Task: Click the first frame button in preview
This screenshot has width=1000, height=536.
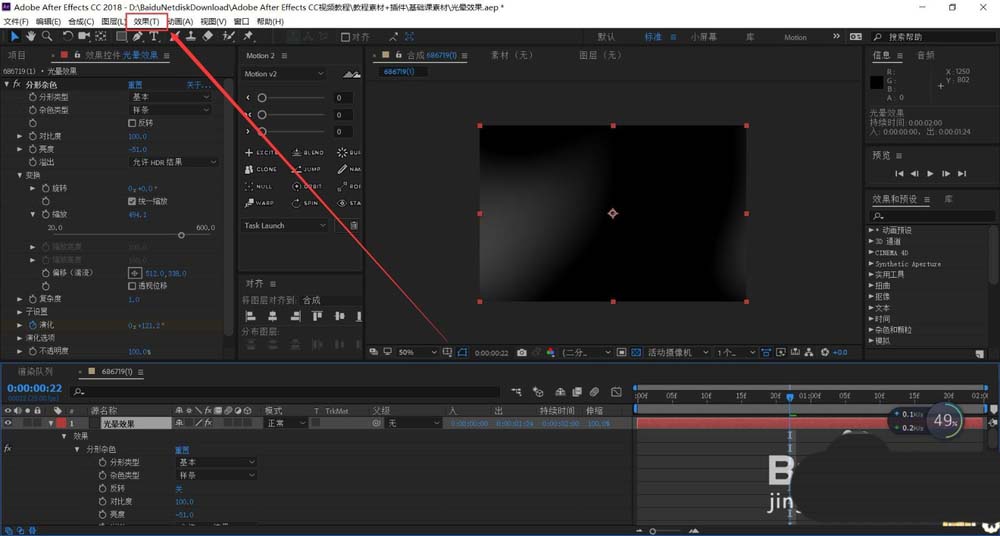Action: [899, 174]
